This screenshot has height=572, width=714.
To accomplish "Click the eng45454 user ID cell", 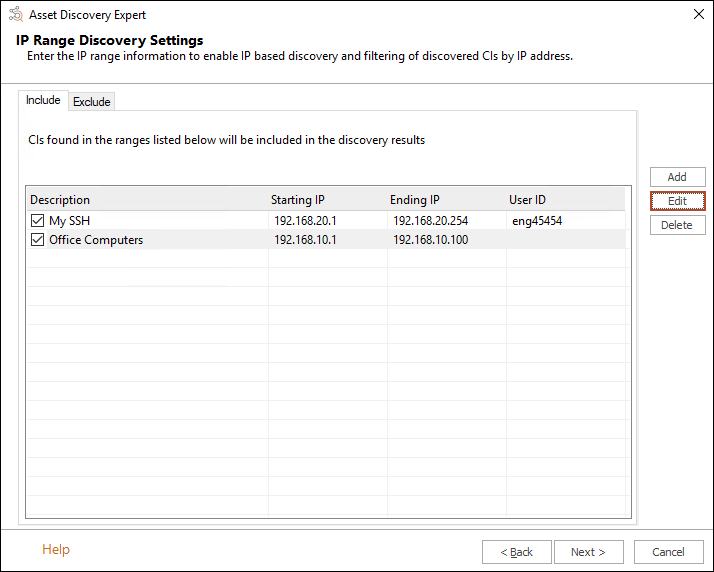I will pos(537,220).
